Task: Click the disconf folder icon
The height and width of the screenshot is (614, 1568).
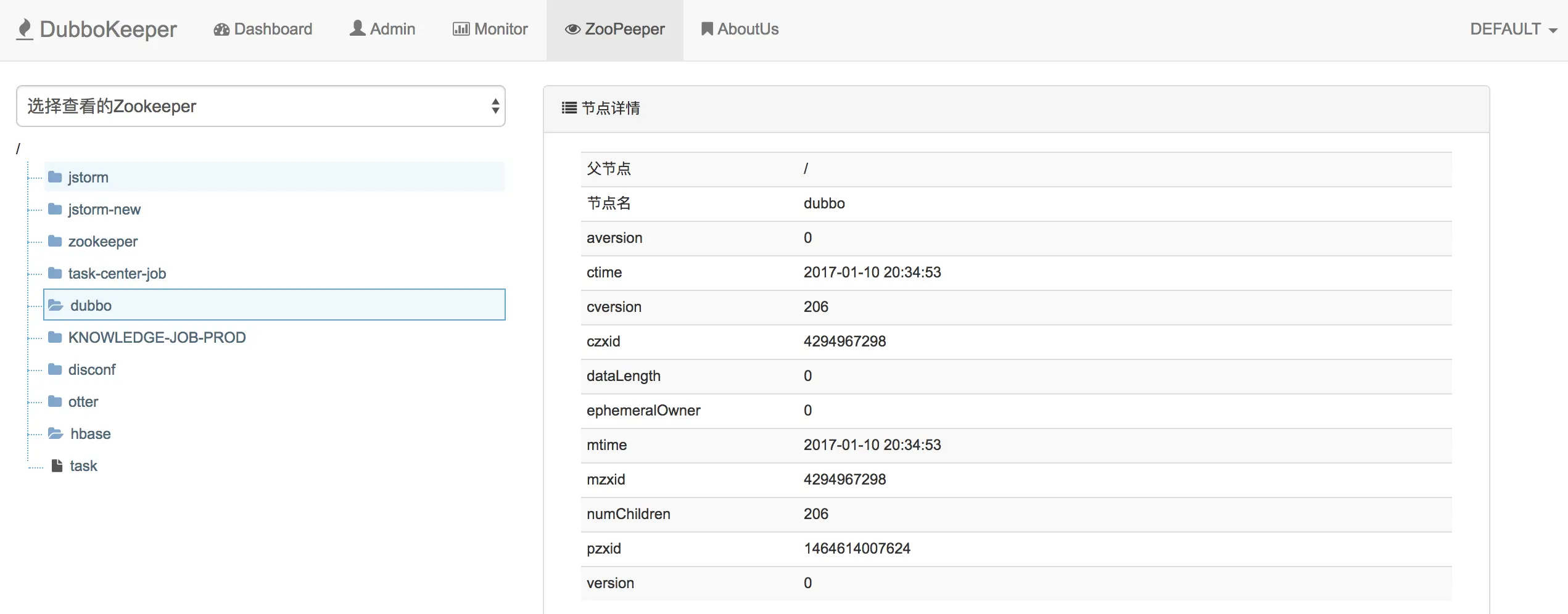Action: click(x=55, y=369)
